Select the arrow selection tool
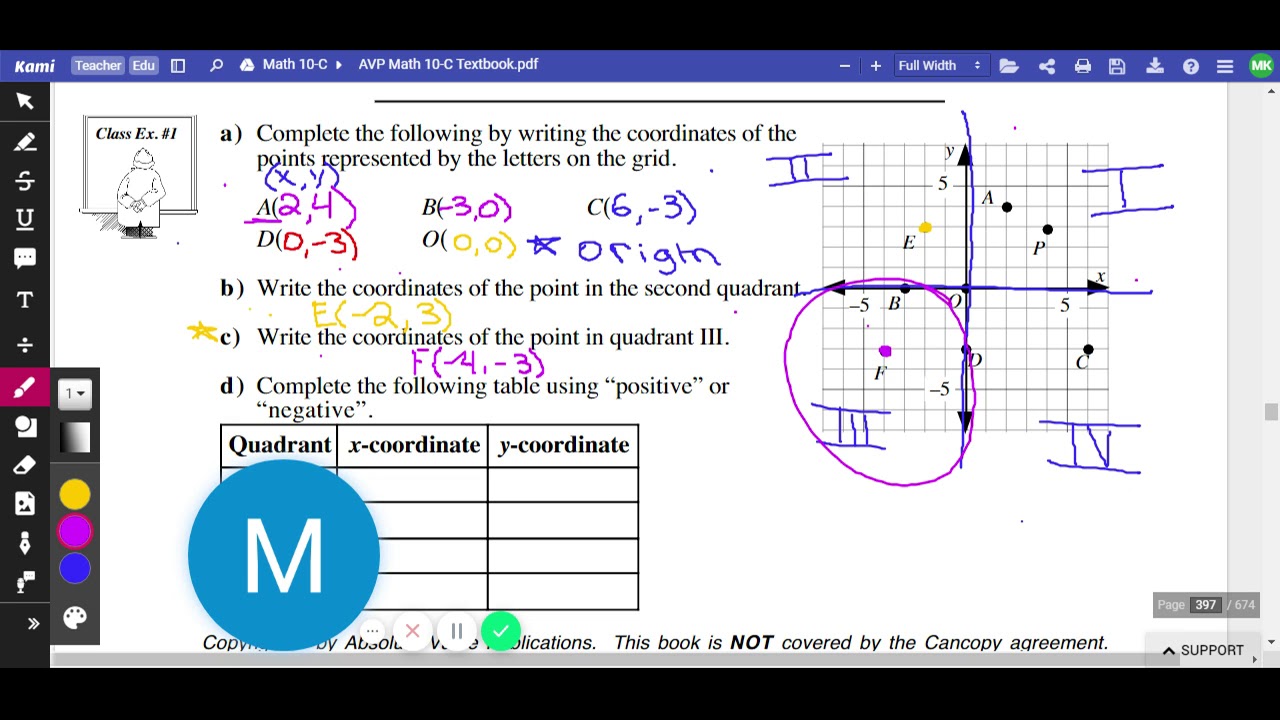The width and height of the screenshot is (1280, 720). click(25, 101)
